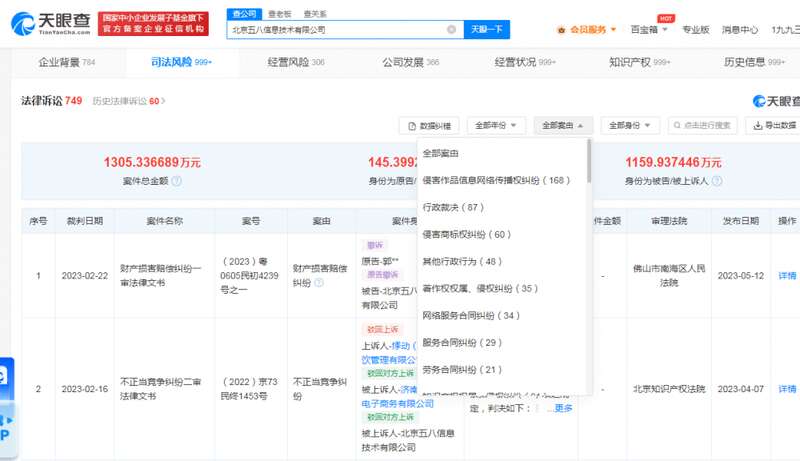This screenshot has height=461, width=800.
Task: Switch to the 经营风险 tab
Action: 296,62
